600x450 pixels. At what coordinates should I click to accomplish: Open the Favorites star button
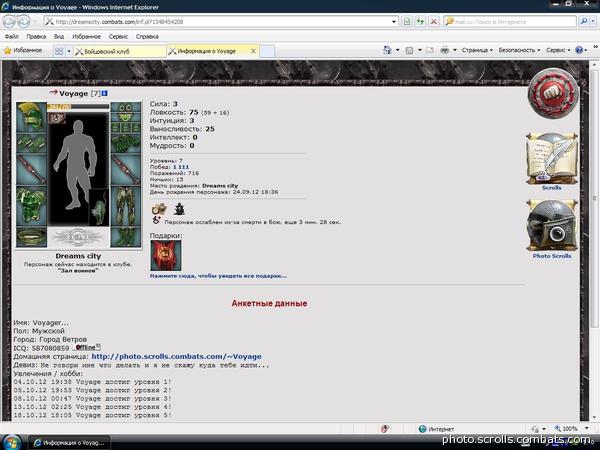23,51
